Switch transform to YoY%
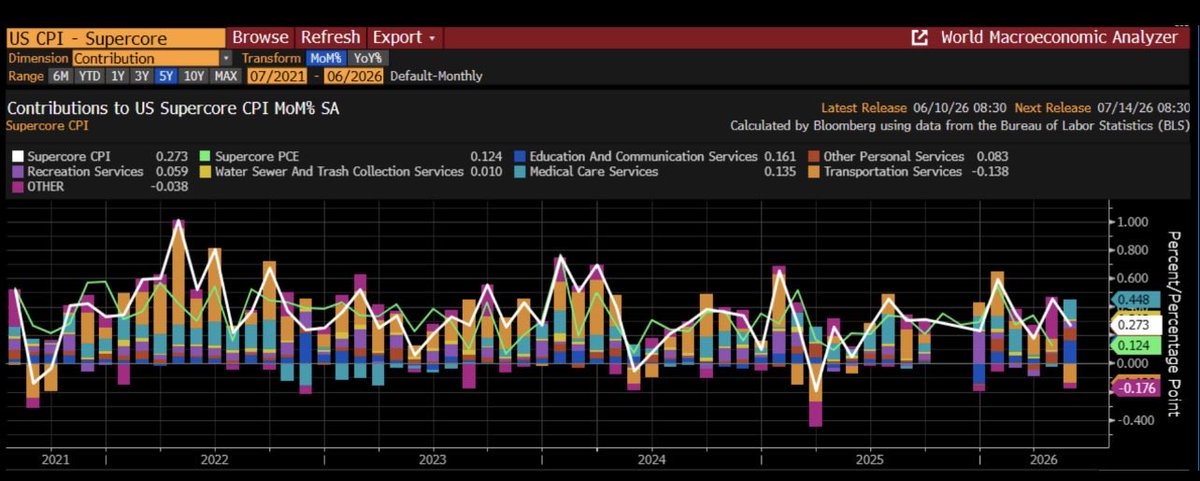 click(366, 59)
